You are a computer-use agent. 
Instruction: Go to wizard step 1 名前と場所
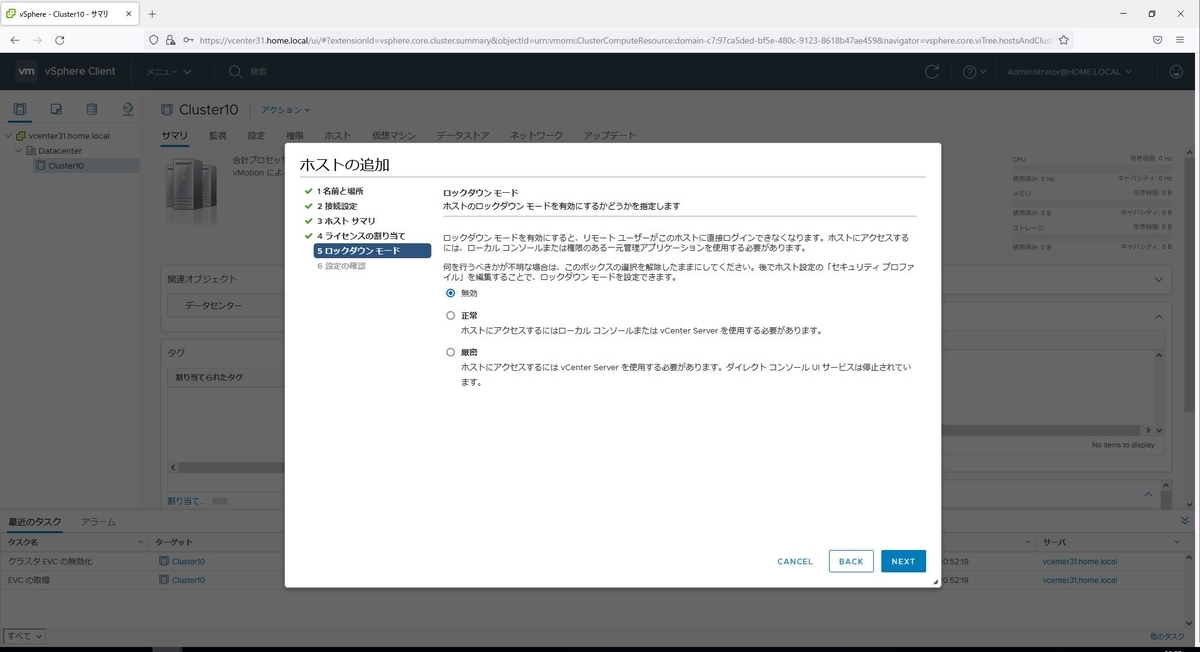coord(340,191)
